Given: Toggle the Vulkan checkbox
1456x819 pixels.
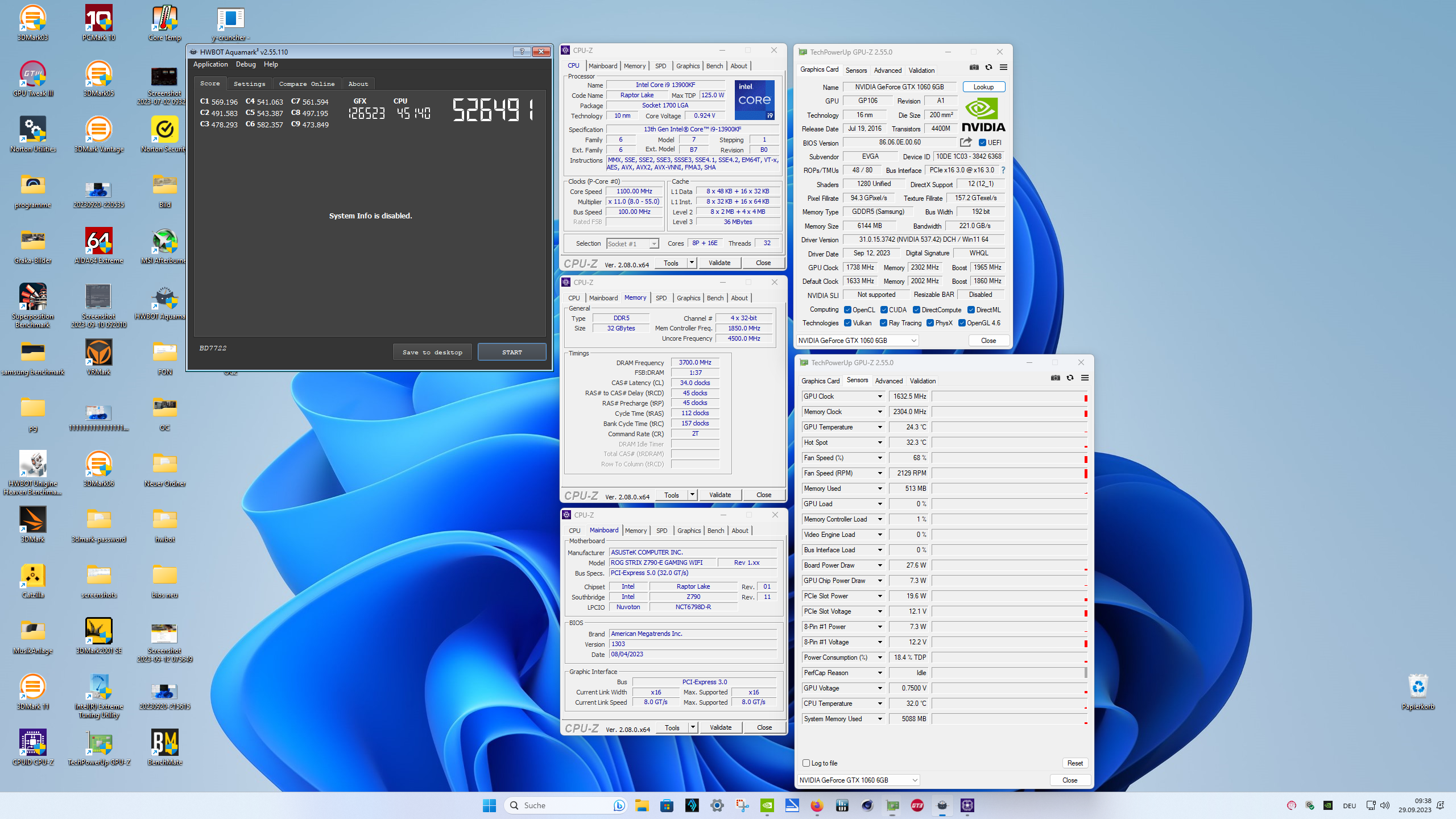Looking at the screenshot, I should 847,323.
